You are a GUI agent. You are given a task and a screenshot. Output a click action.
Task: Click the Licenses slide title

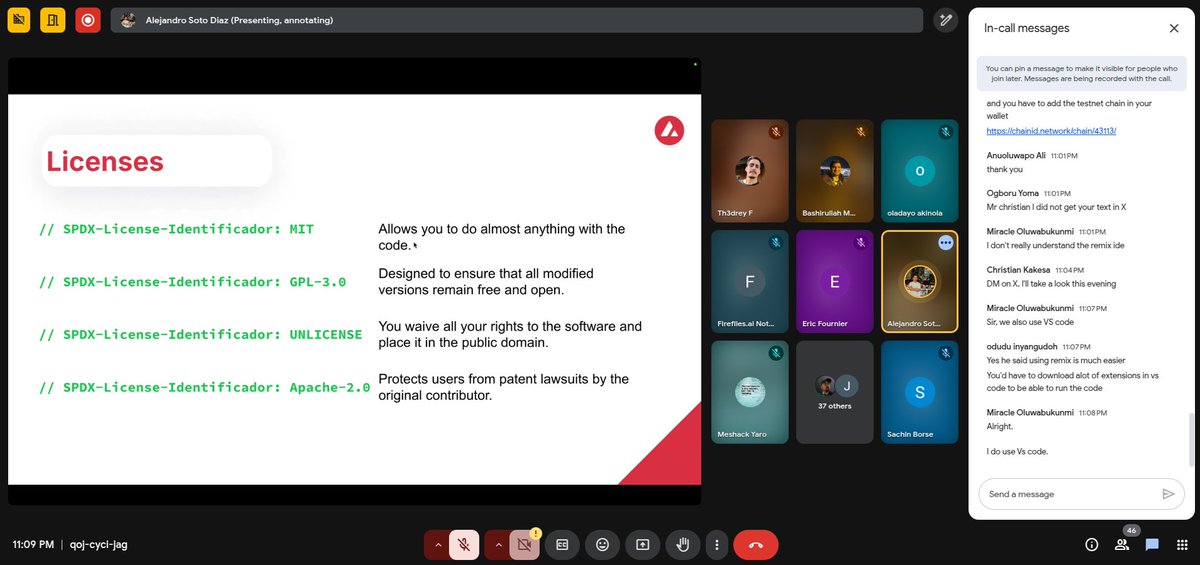105,161
